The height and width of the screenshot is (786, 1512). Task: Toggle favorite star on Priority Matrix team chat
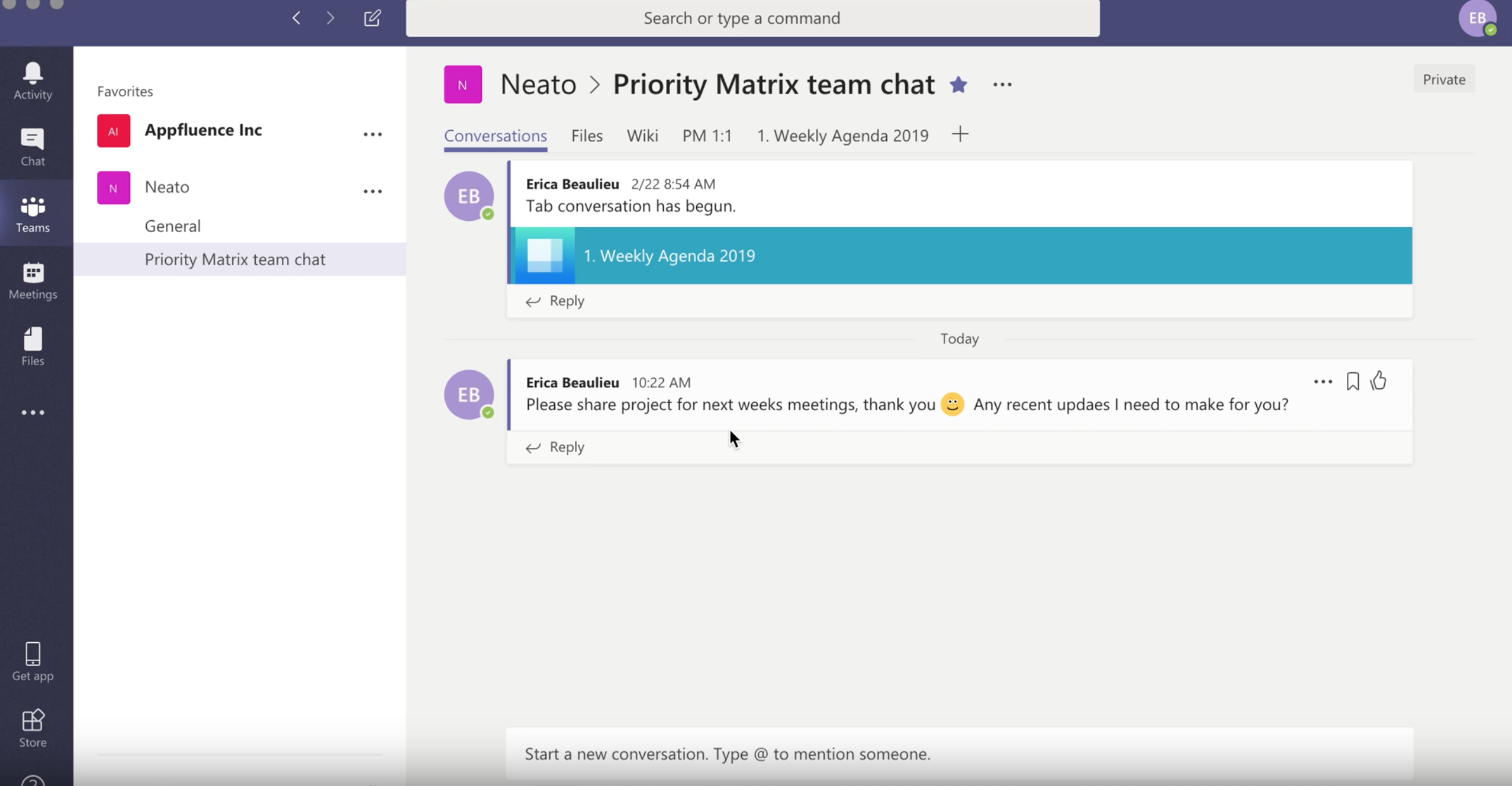click(x=958, y=84)
